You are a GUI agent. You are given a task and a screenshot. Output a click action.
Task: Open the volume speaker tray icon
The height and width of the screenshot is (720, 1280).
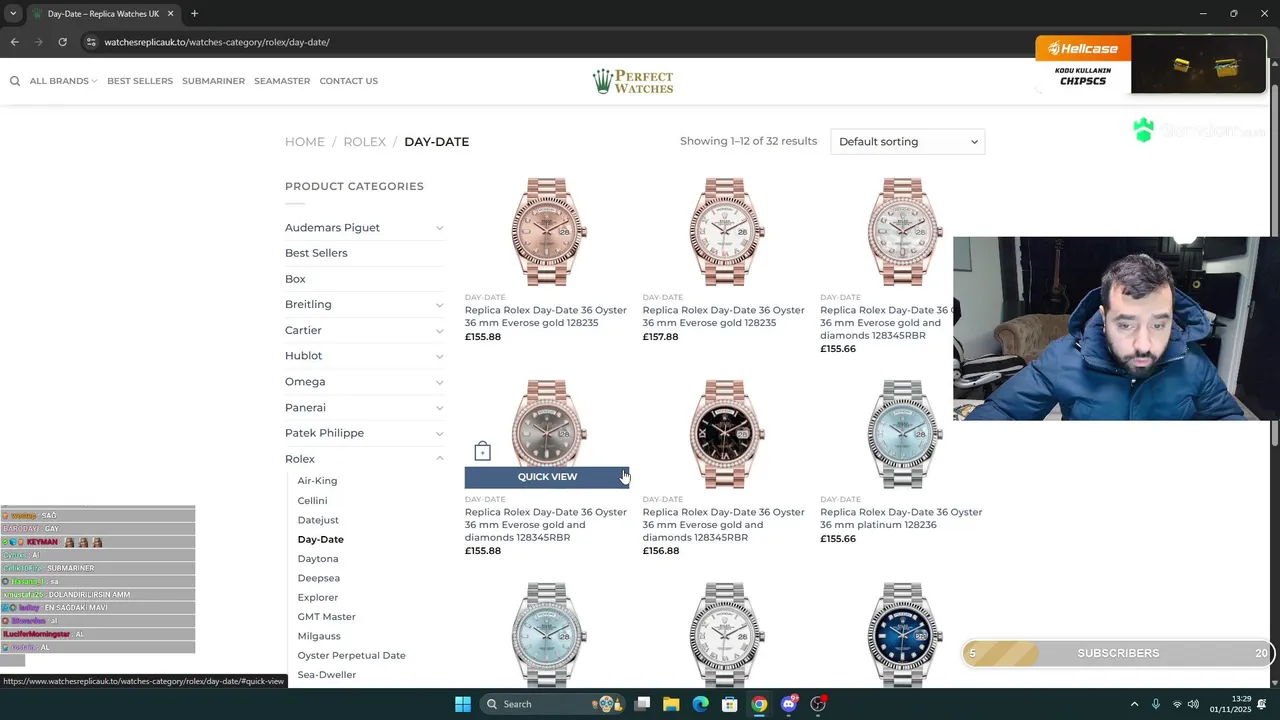click(x=1193, y=704)
